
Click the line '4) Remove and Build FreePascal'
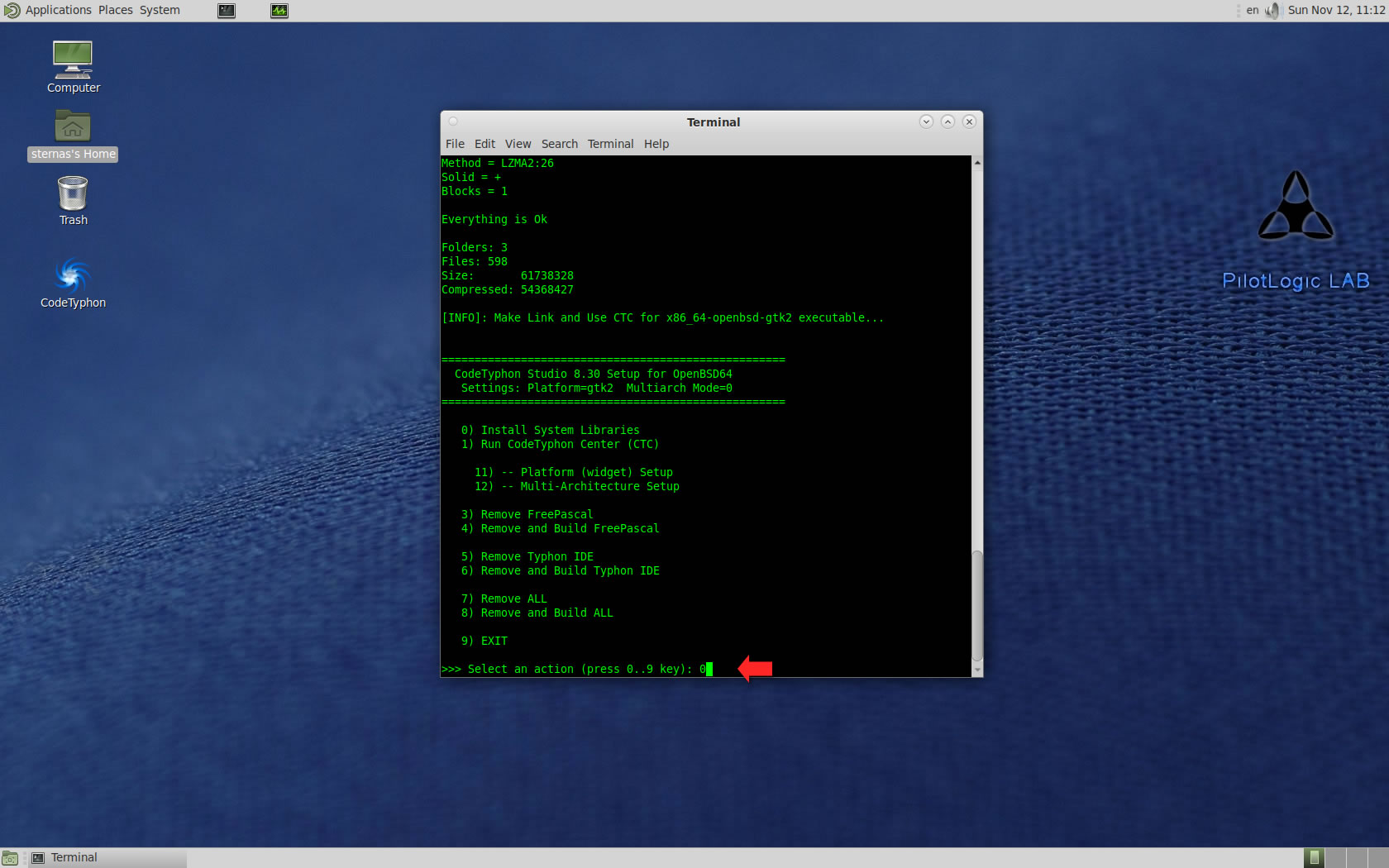(561, 528)
